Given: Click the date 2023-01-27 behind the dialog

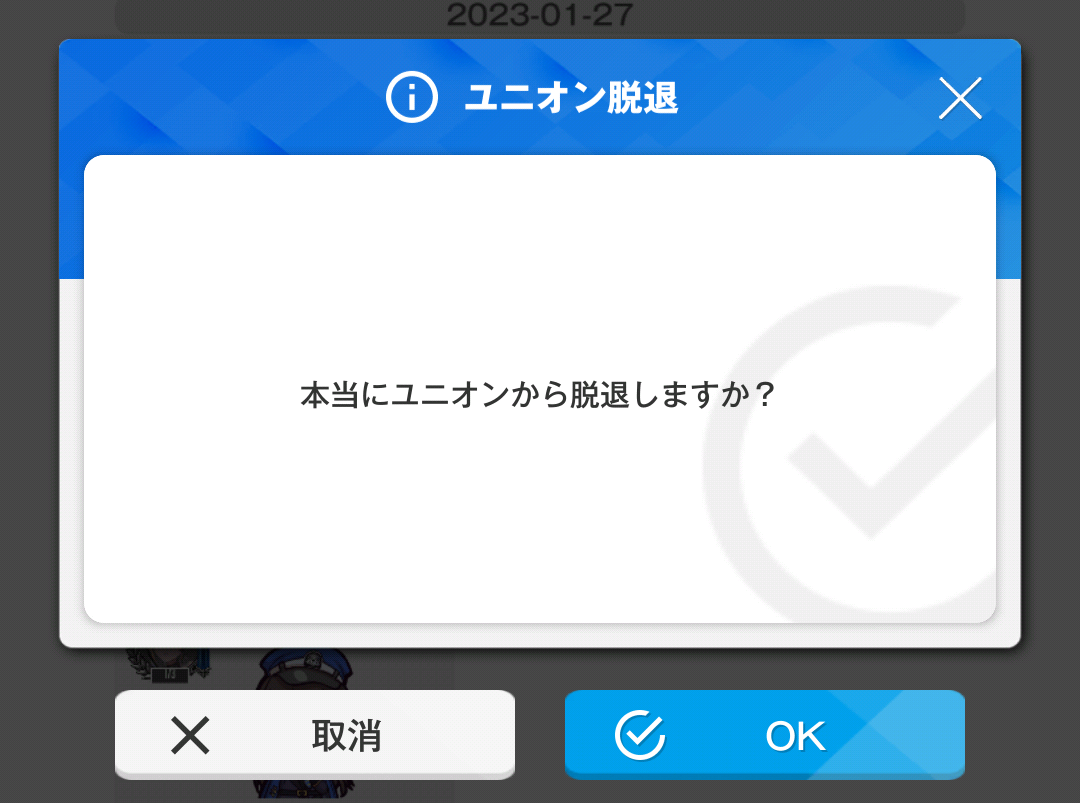Looking at the screenshot, I should click(x=539, y=14).
